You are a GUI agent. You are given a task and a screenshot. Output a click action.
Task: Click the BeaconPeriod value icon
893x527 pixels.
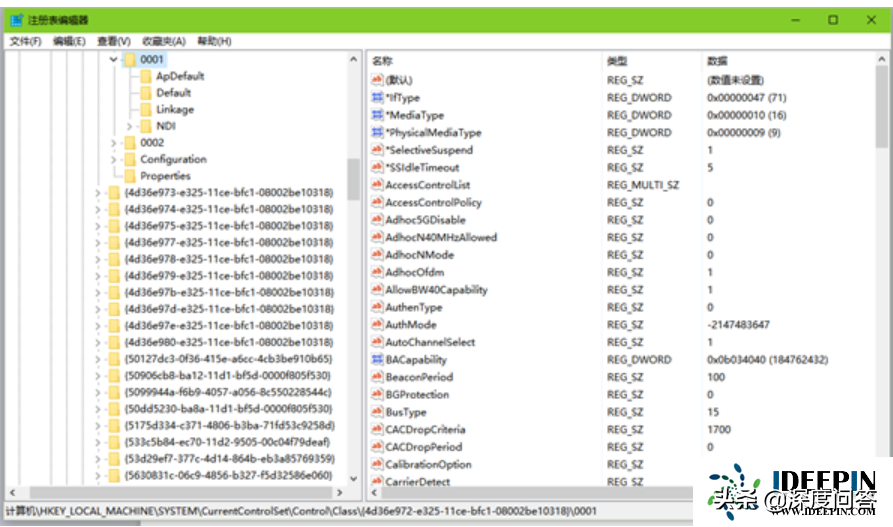tap(377, 377)
